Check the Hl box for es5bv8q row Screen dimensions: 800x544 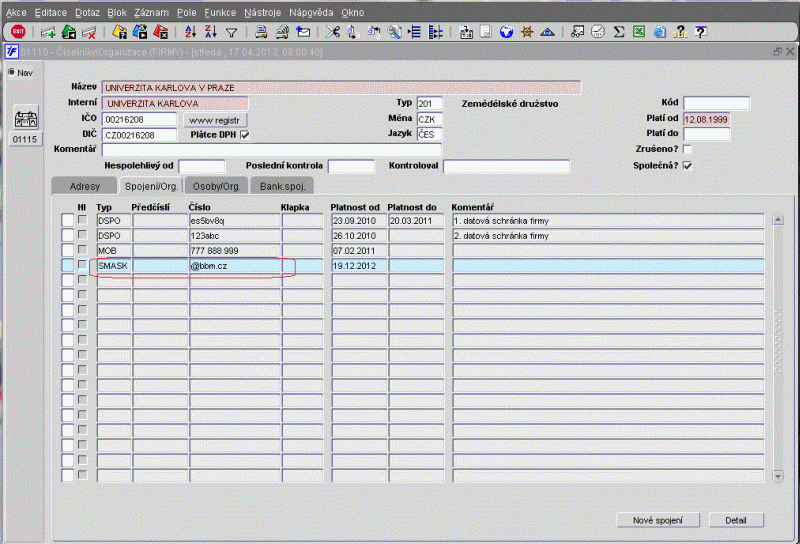[82, 219]
